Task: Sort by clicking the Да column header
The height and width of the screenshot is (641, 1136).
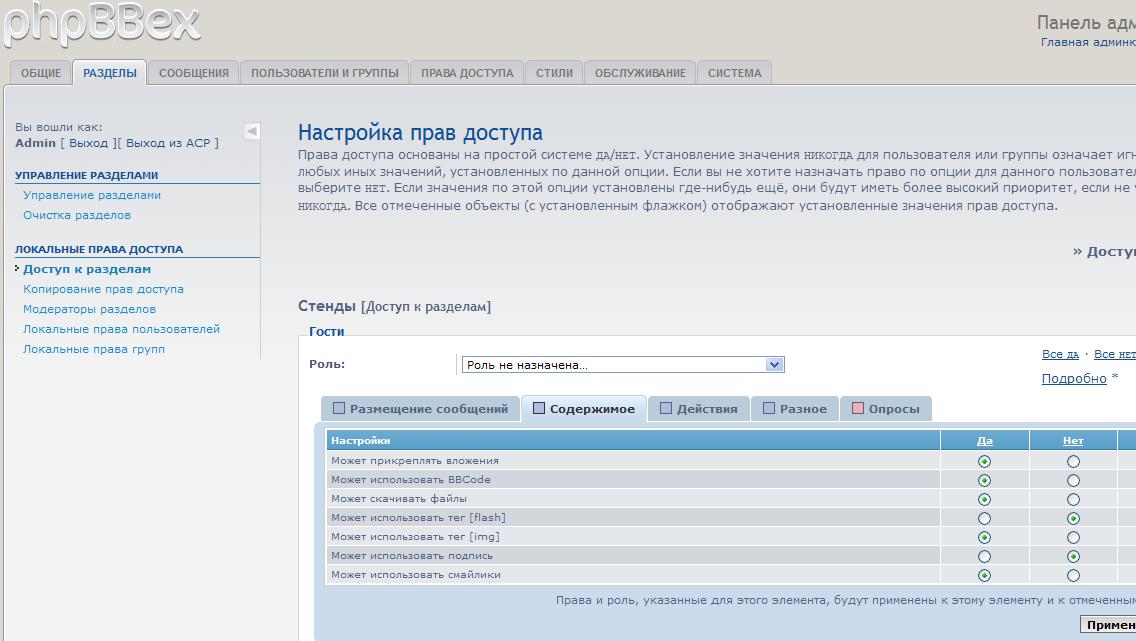Action: (x=984, y=440)
